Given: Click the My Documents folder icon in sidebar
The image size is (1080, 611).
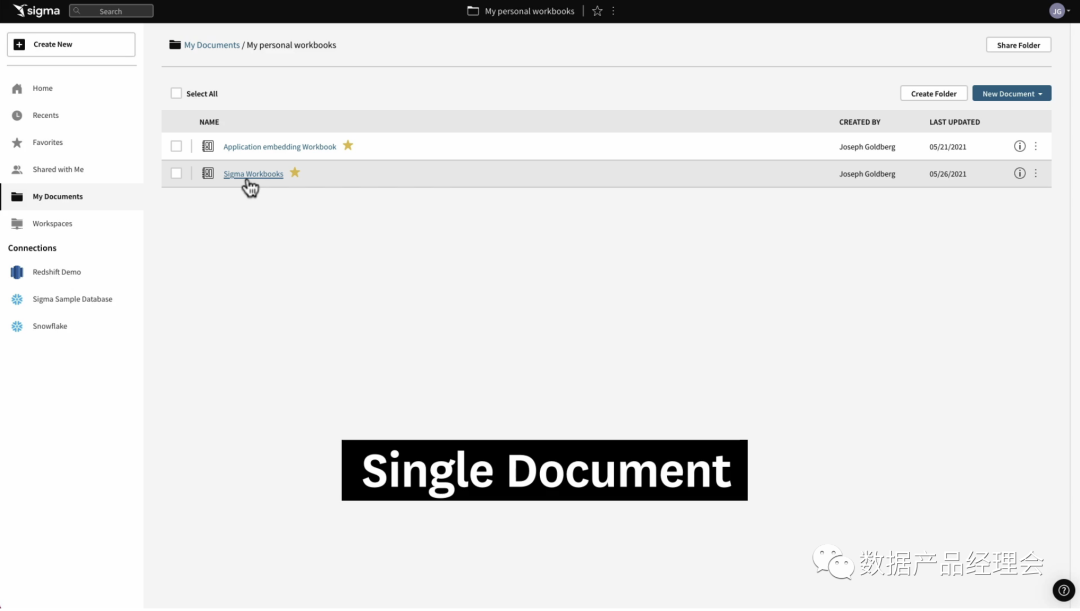Looking at the screenshot, I should click(17, 196).
